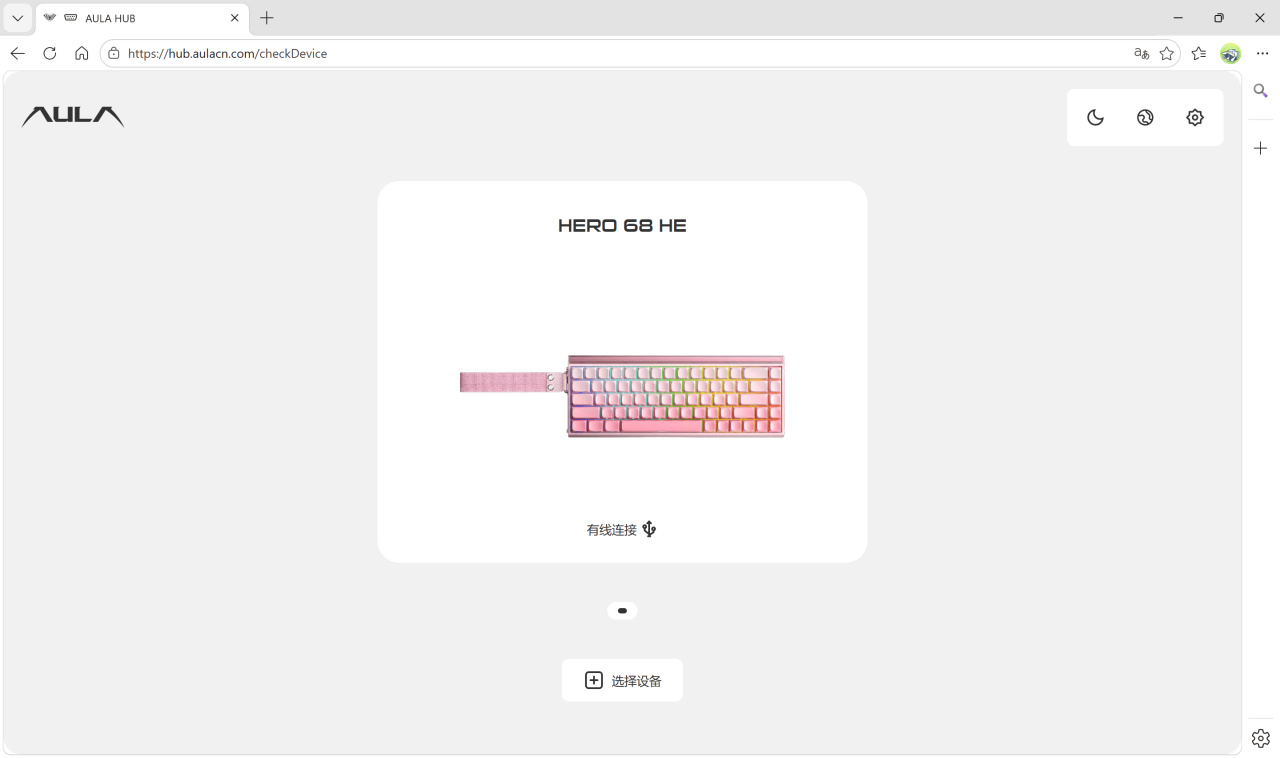The height and width of the screenshot is (758, 1280).
Task: Toggle dark mode with the moon icon
Action: pos(1095,118)
